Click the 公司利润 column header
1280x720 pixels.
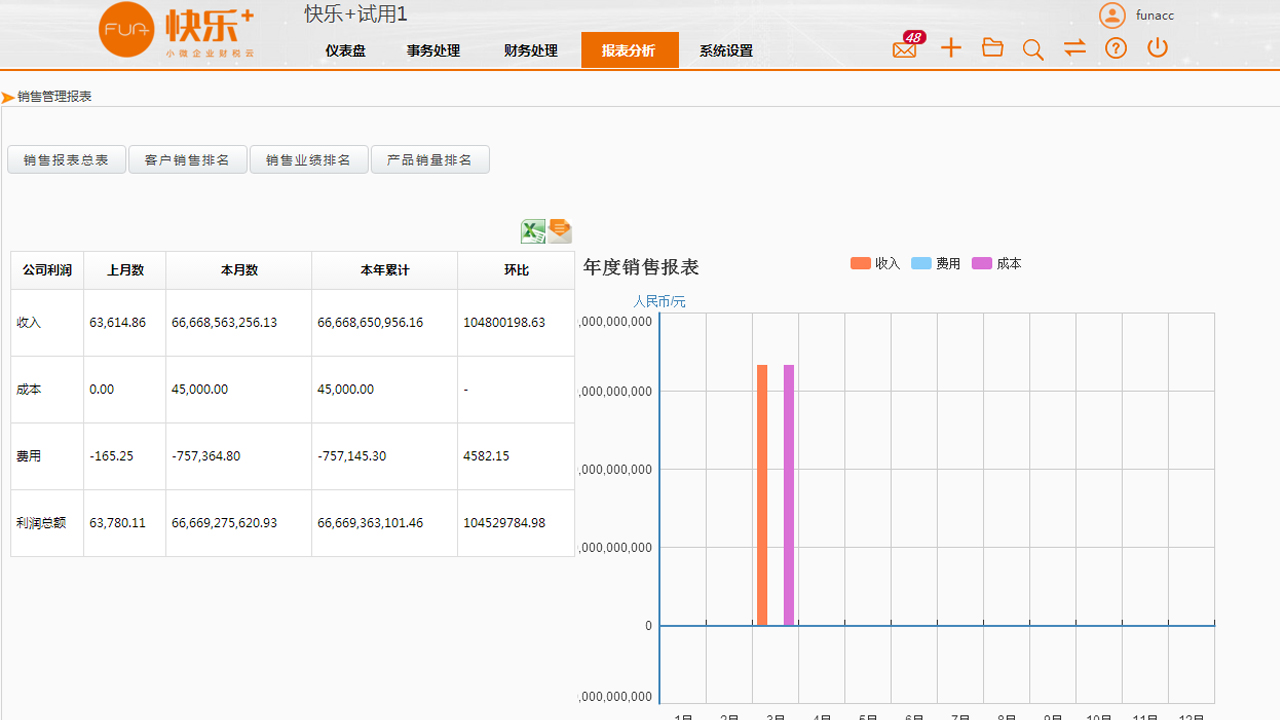coord(47,270)
